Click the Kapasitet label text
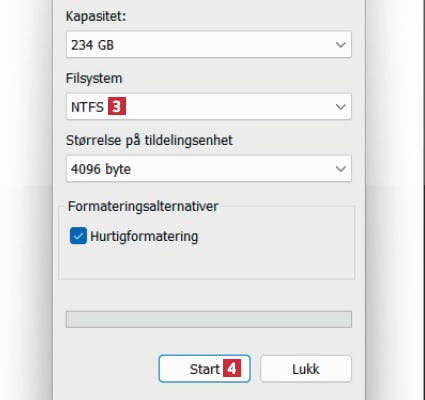 96,16
